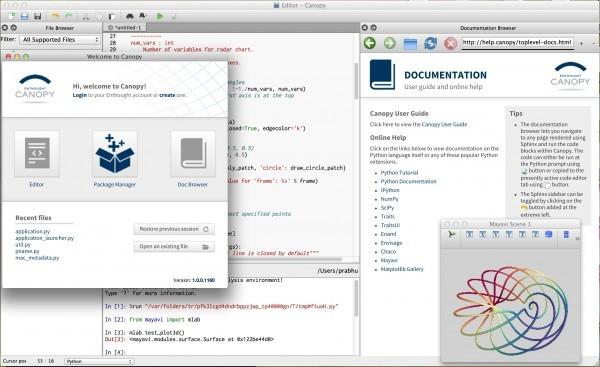600x367 pixels.
Task: Click the Mayavi pipeline icon in Mayavi Scene
Action: pos(452,234)
